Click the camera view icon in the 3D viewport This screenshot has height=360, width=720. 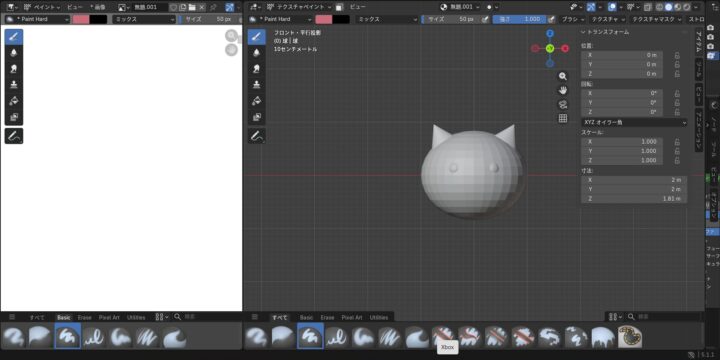pyautogui.click(x=562, y=104)
